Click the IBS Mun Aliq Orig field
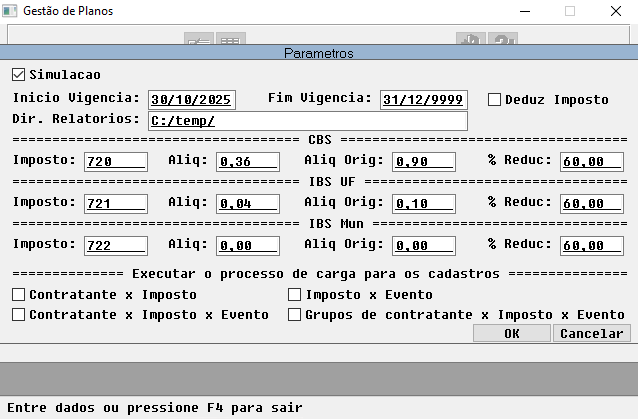 tap(424, 246)
